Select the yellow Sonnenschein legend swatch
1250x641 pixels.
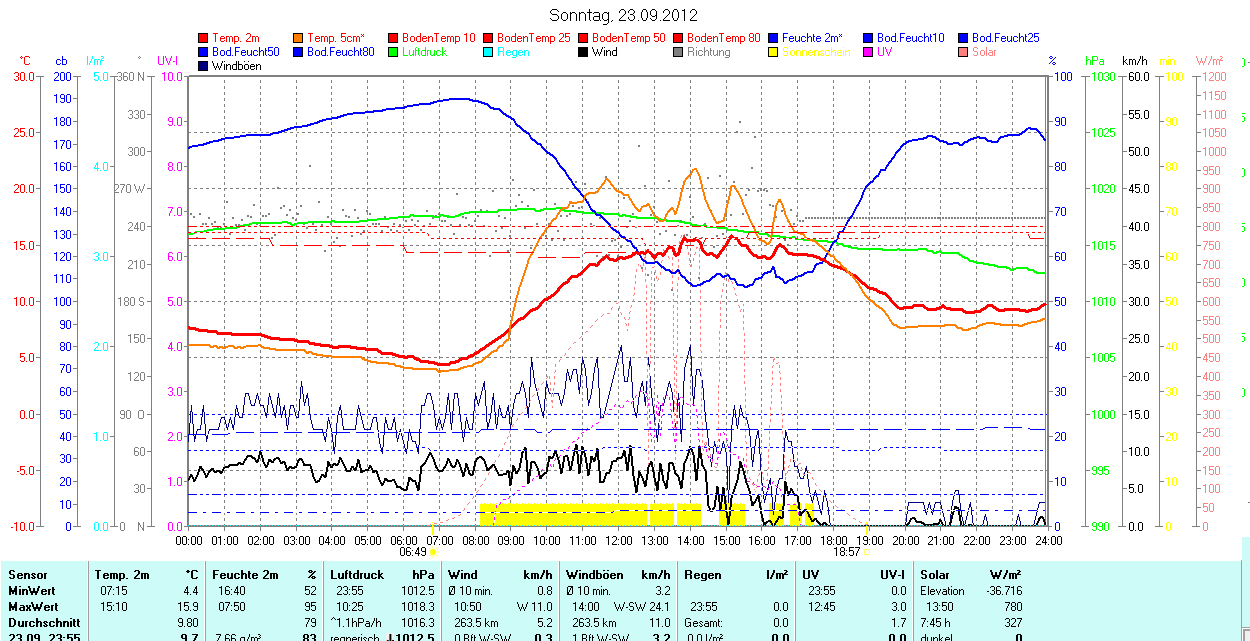(774, 52)
